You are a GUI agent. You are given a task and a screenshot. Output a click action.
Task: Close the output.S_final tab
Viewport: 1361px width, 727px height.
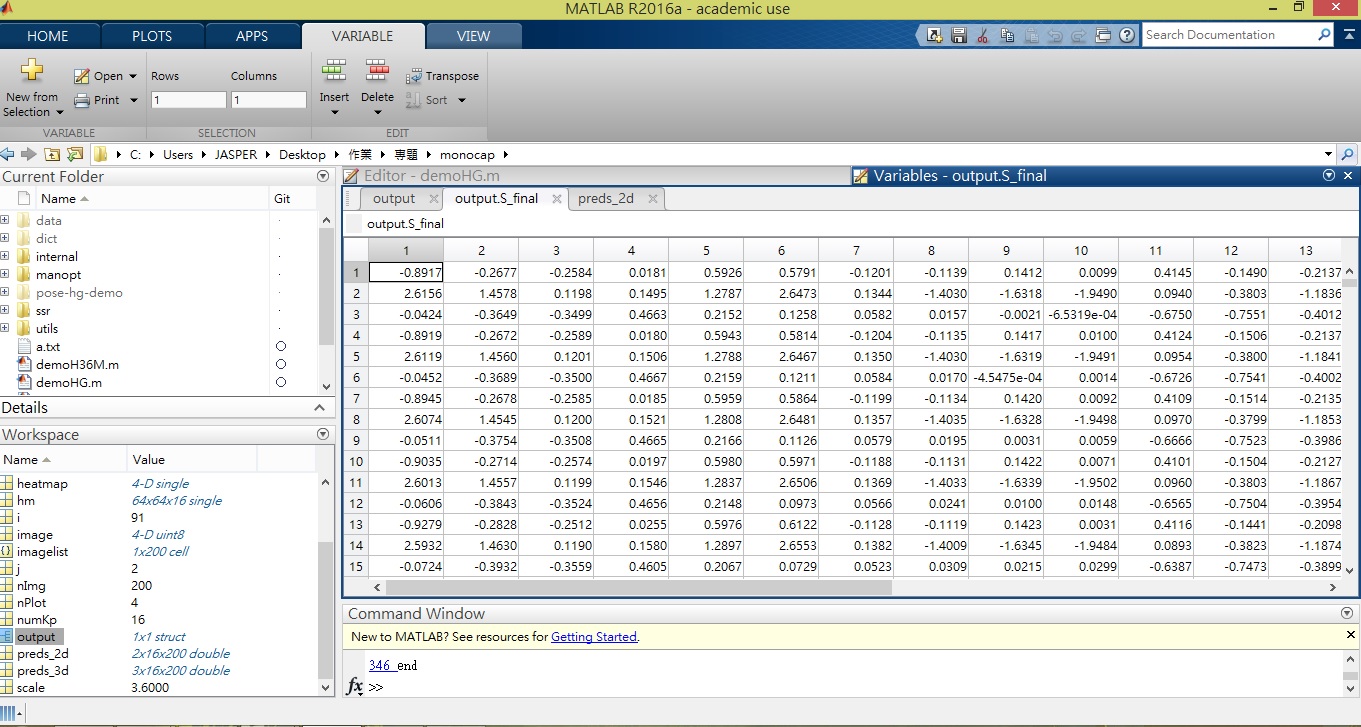[557, 198]
